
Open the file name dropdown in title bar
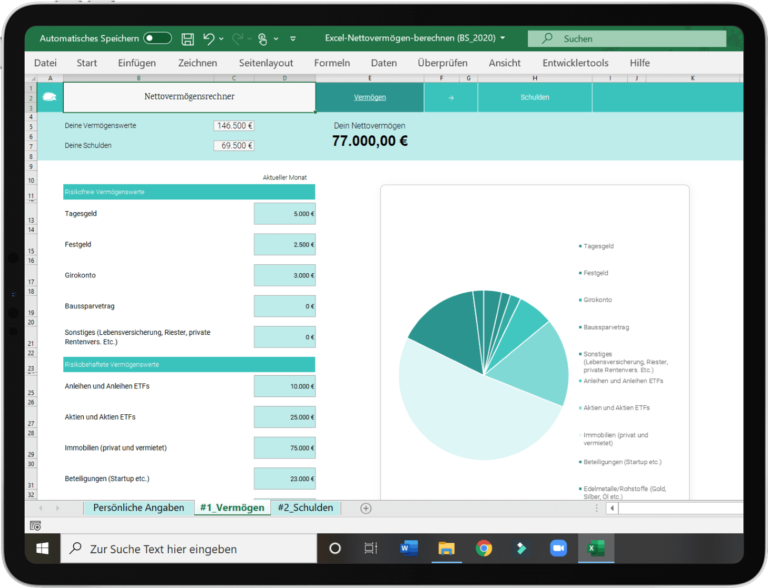click(503, 38)
